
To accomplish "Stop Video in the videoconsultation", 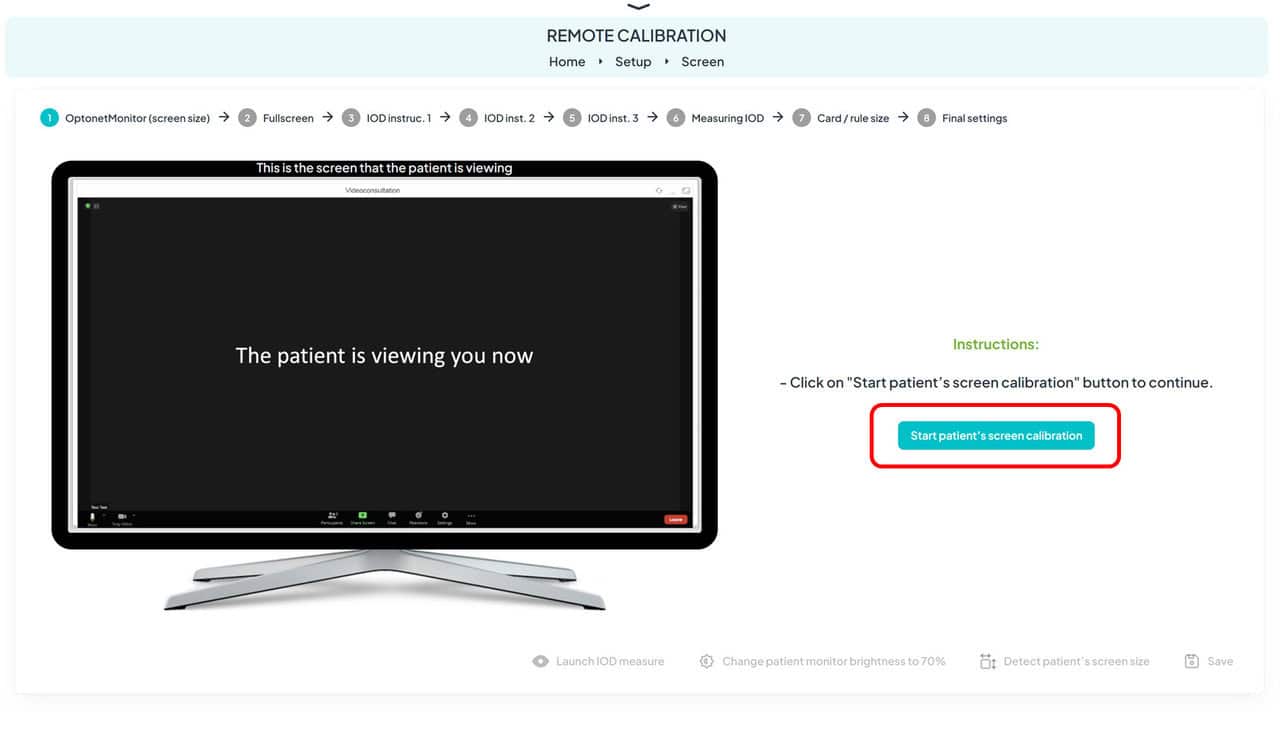I will tap(122, 518).
